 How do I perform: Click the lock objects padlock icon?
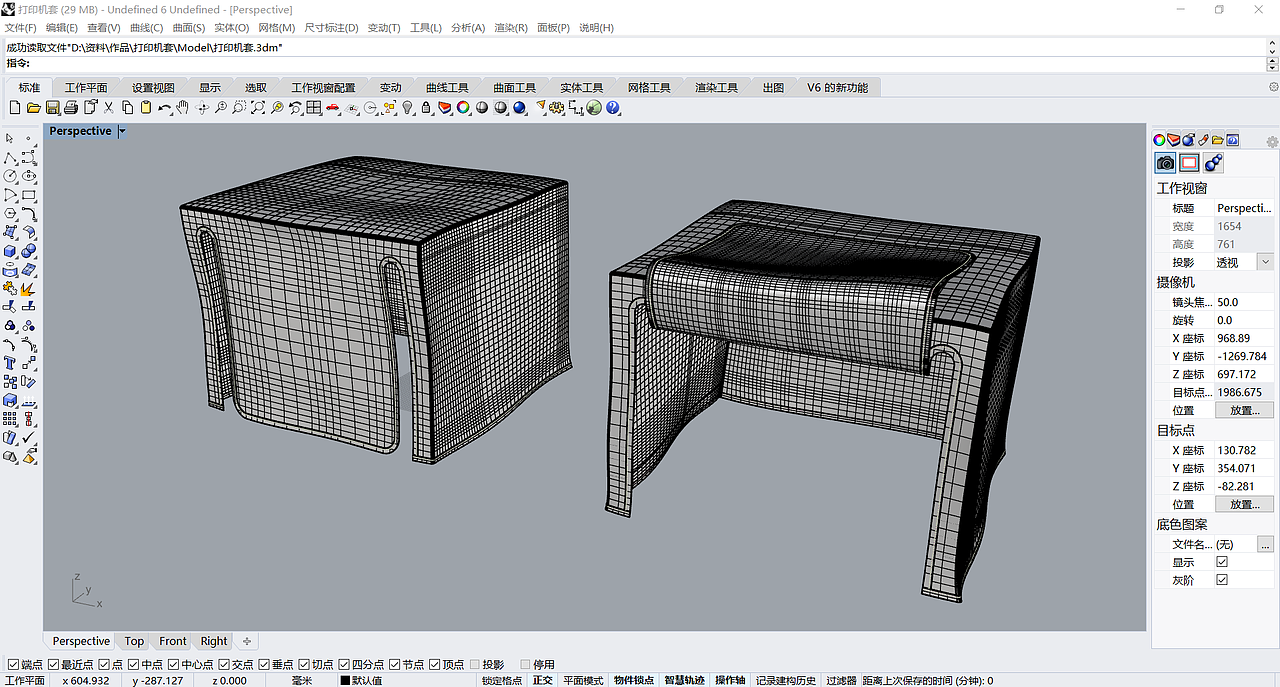pos(426,108)
